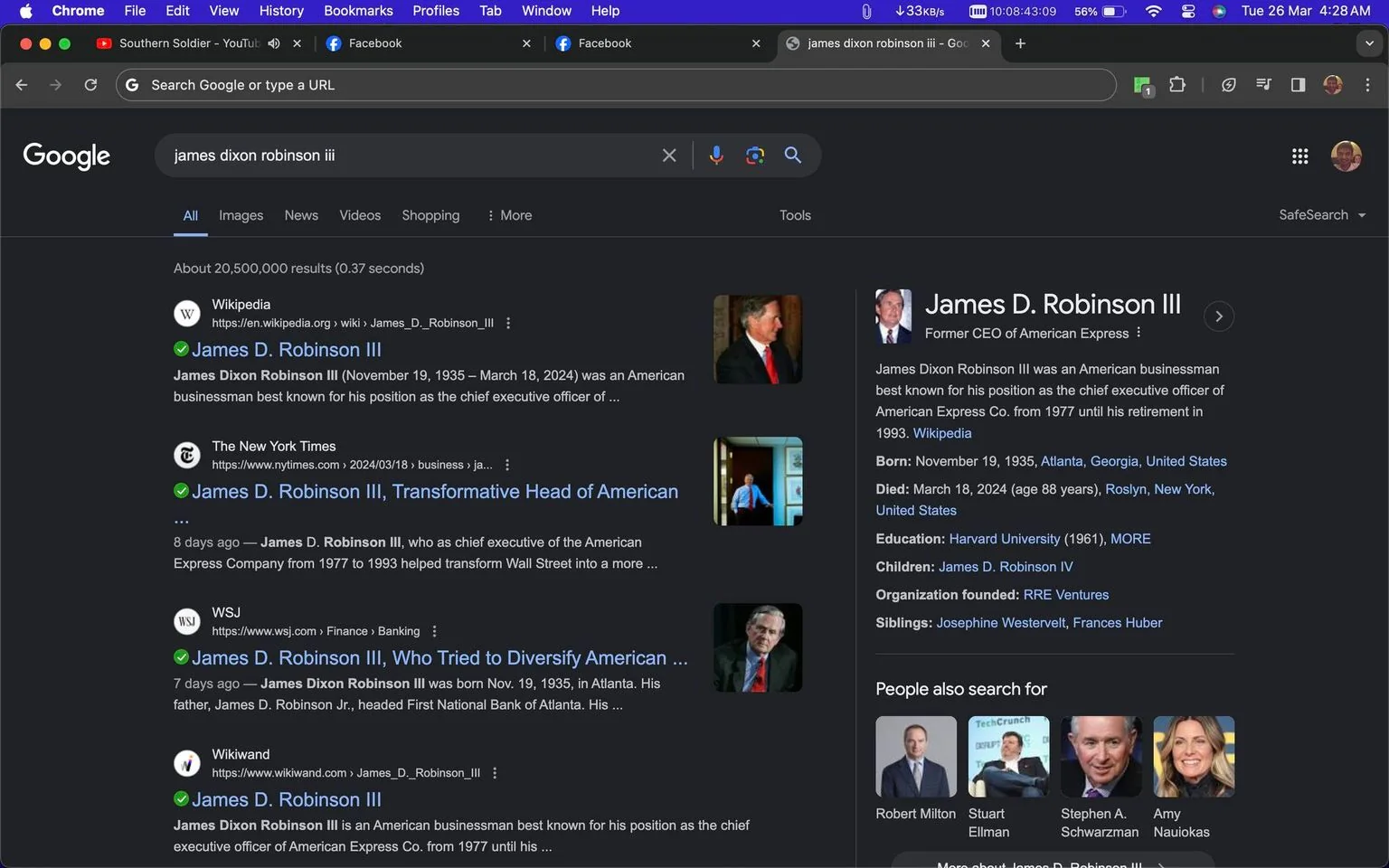Open the Tools search options
This screenshot has height=868, width=1389.
795,215
